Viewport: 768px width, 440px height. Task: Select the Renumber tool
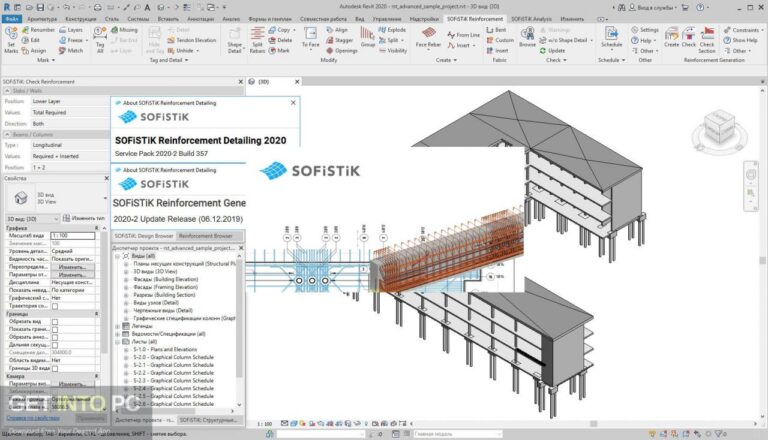tap(38, 30)
